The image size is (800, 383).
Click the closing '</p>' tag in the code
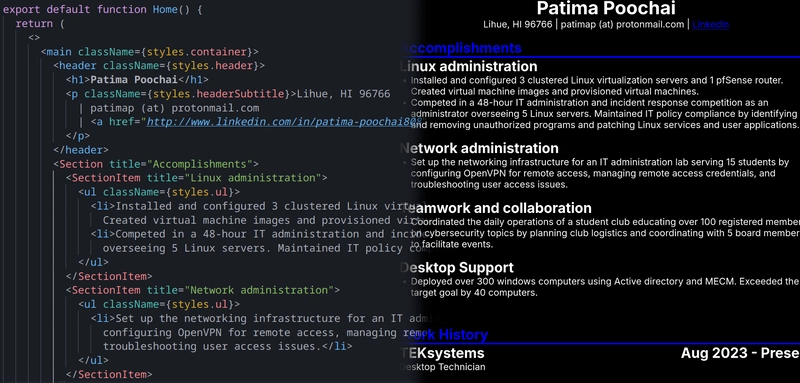[x=78, y=136]
